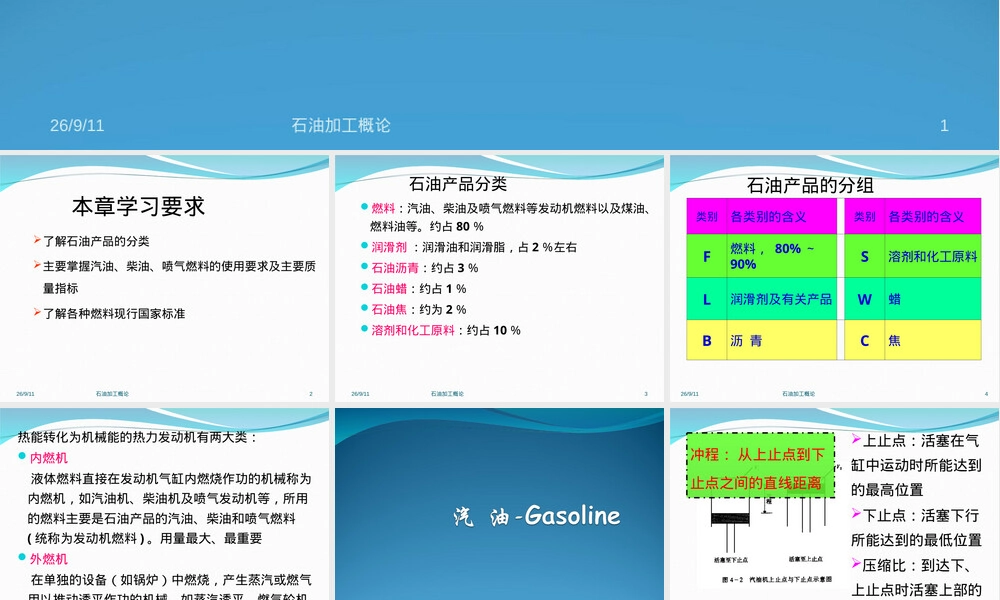Click table cell 润滑剂及有关产品
The height and width of the screenshot is (600, 1000).
(x=781, y=299)
